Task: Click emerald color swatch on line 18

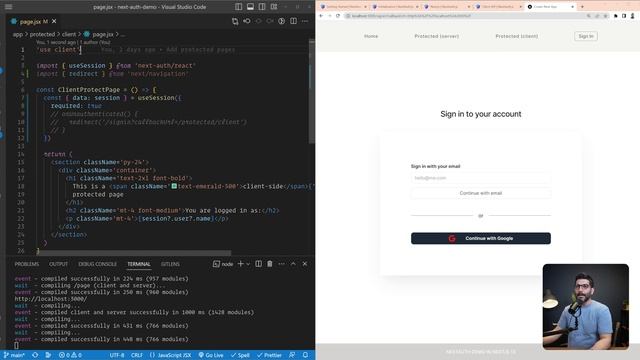Action: (174, 186)
